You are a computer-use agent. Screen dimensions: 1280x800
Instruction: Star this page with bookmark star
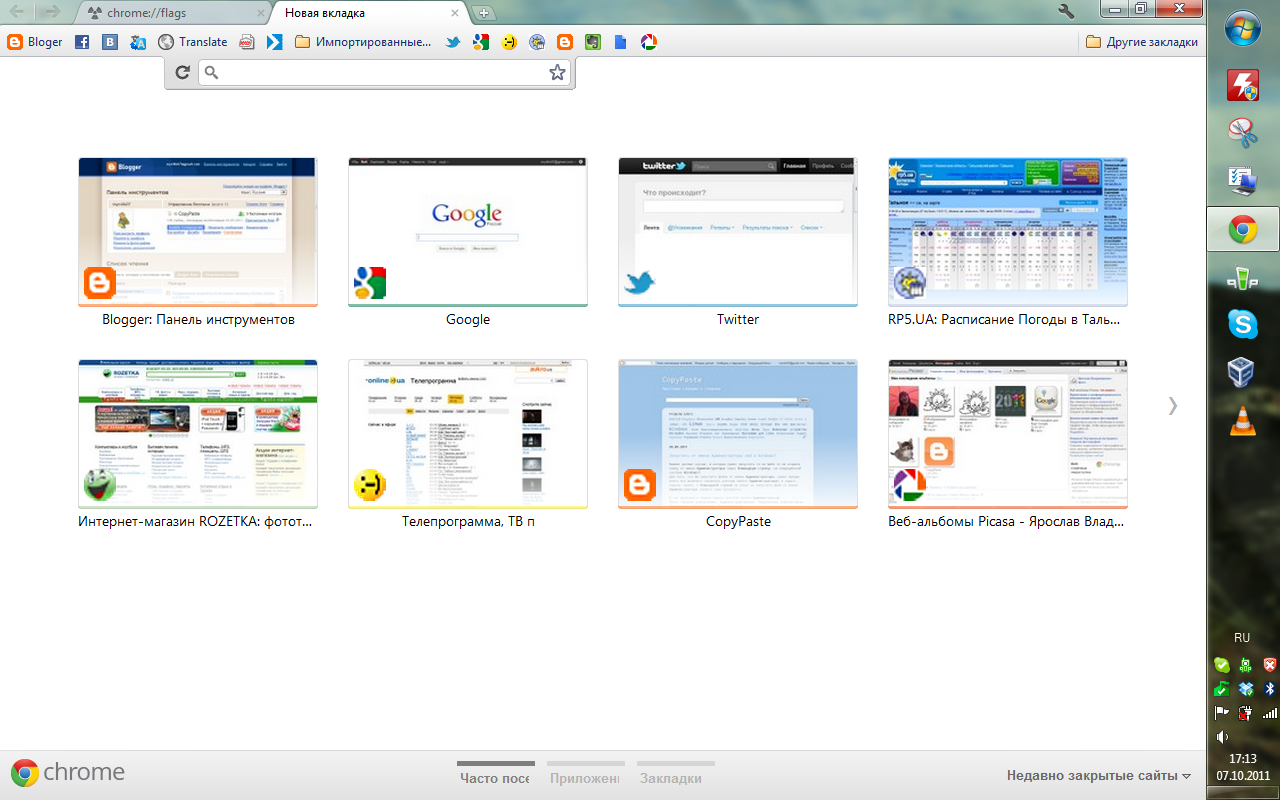[x=558, y=72]
